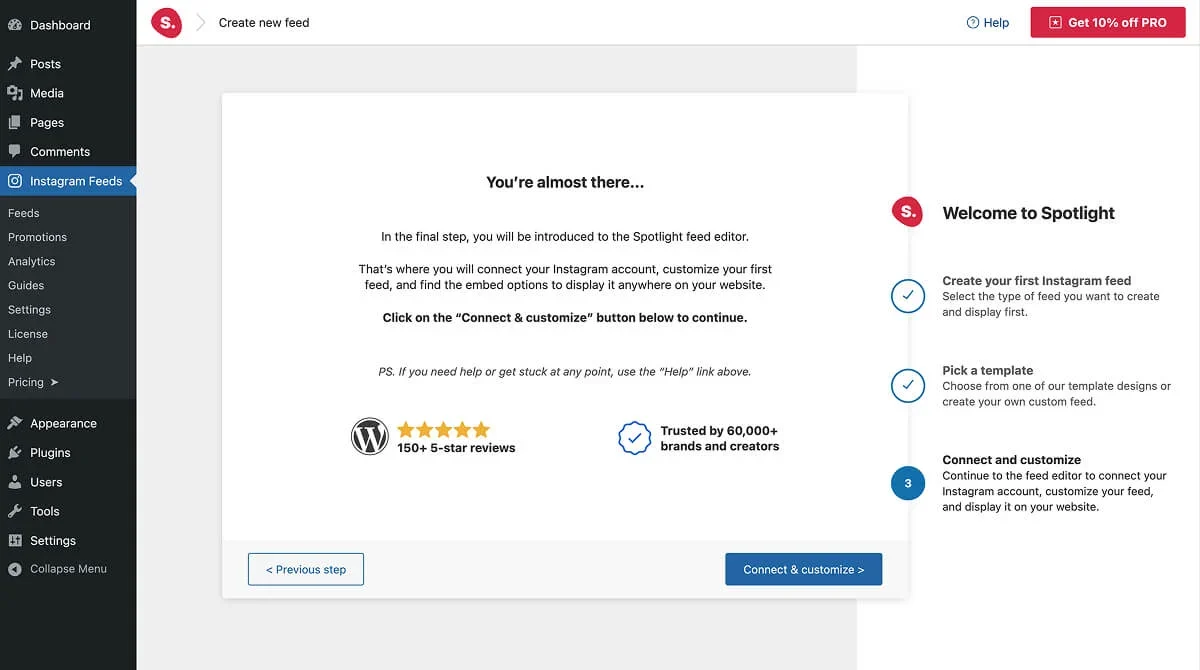The image size is (1200, 670).
Task: Click the Settings sliders icon
Action: [15, 541]
